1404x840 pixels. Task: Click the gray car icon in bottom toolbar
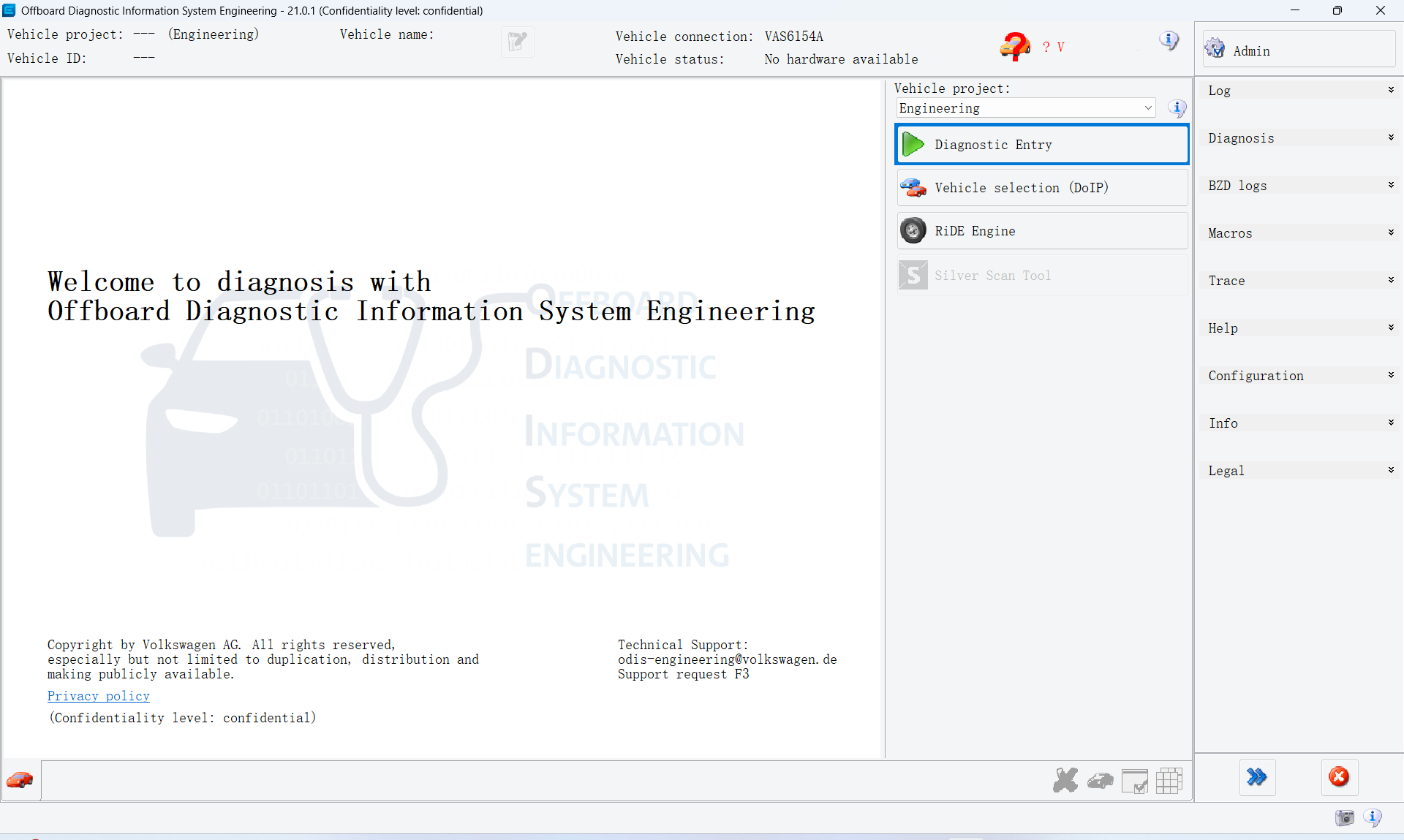click(x=1100, y=782)
